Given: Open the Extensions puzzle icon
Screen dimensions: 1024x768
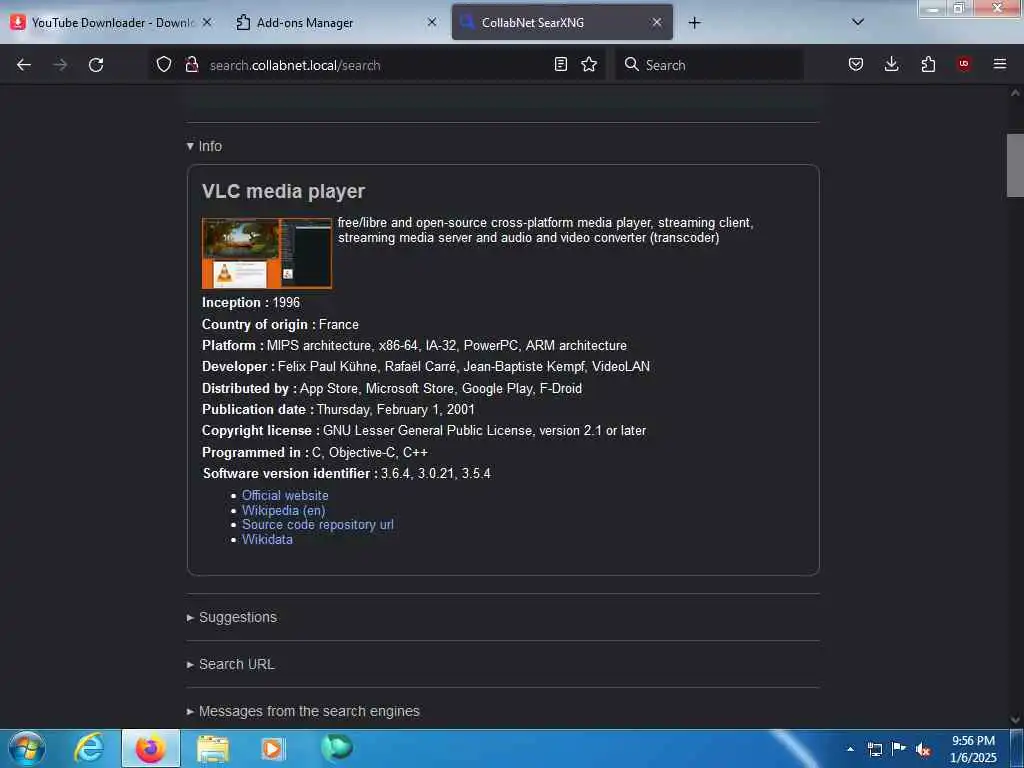Looking at the screenshot, I should click(928, 64).
